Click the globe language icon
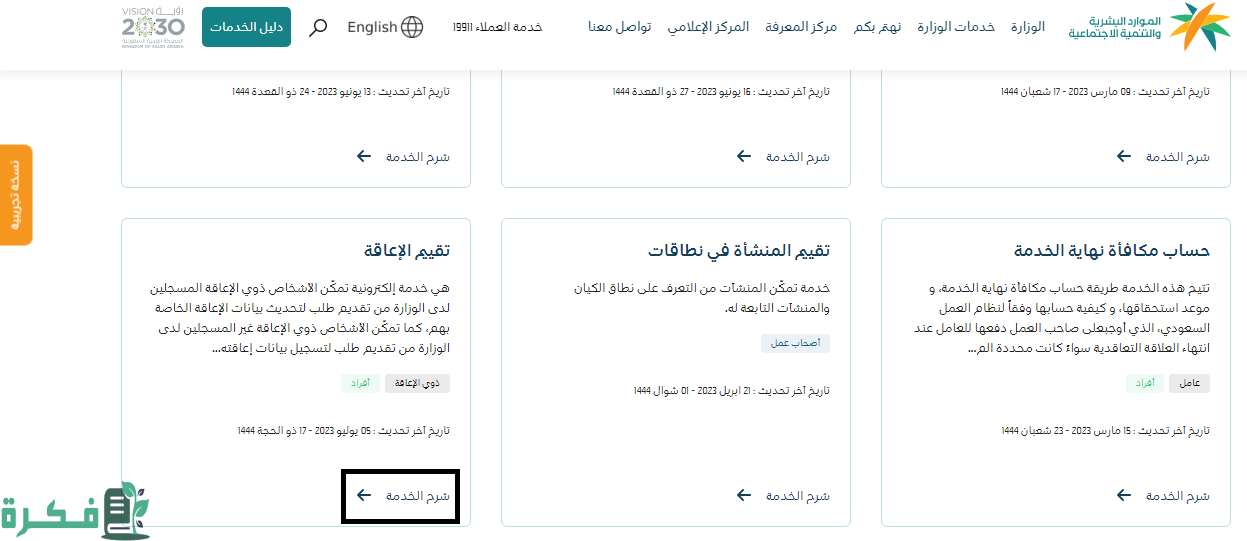Image resolution: width=1247 pixels, height=541 pixels. 411,27
